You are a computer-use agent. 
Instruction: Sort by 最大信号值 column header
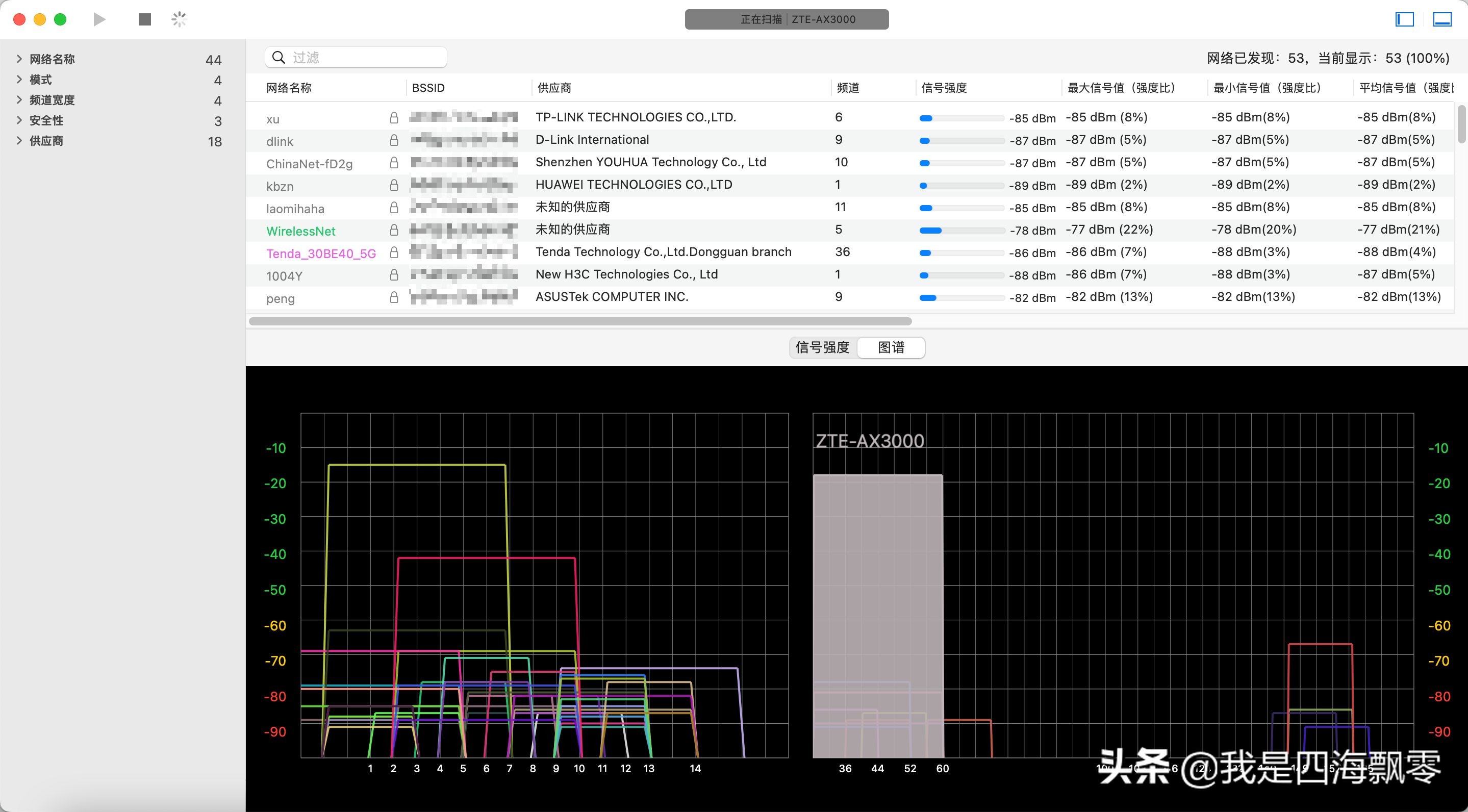click(1121, 88)
